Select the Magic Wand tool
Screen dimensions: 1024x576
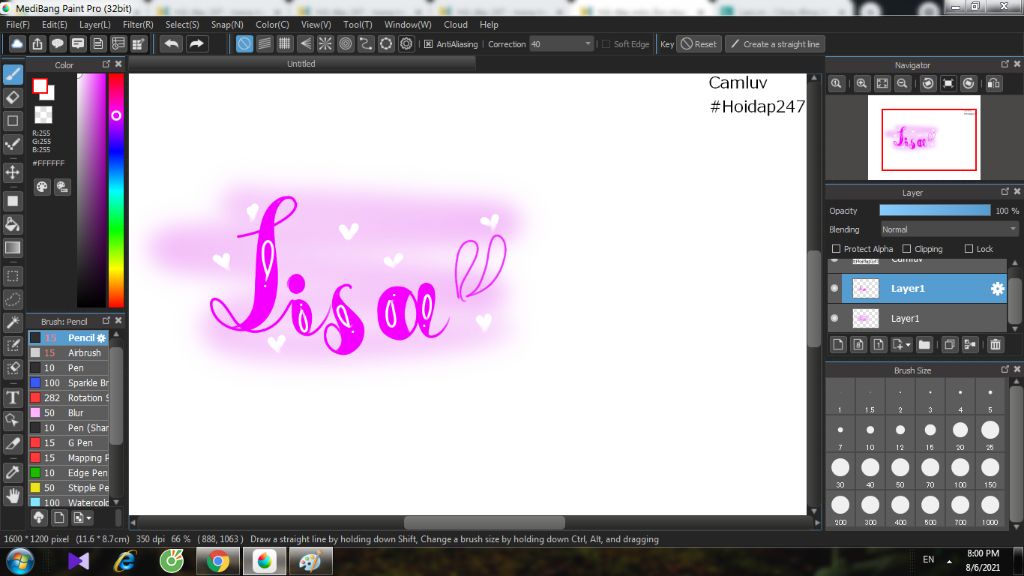pyautogui.click(x=12, y=322)
